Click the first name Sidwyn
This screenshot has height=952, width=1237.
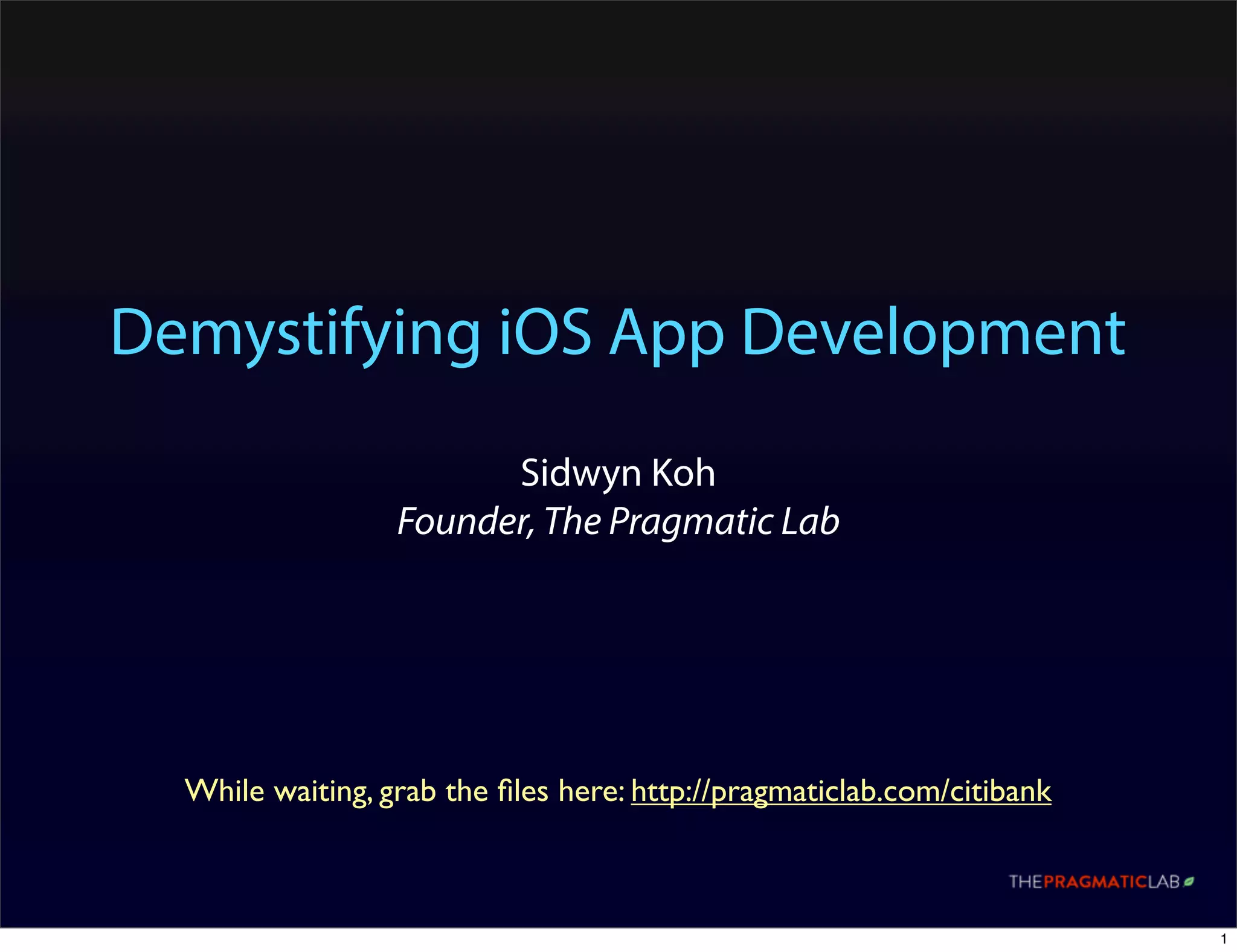[580, 472]
